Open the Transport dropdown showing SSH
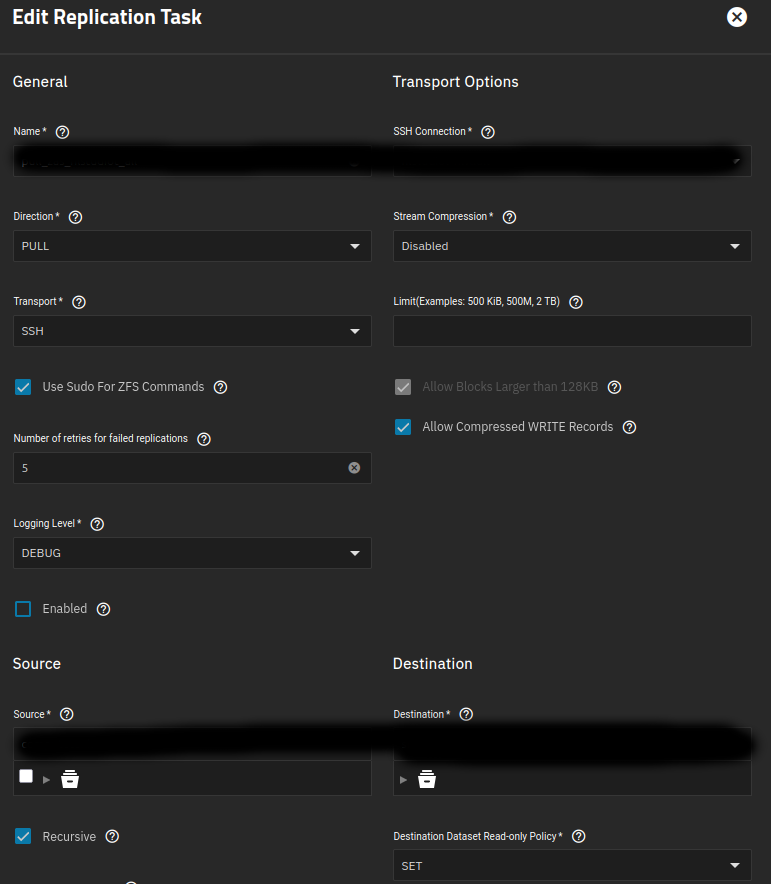Screen dimensions: 771x884 192,331
